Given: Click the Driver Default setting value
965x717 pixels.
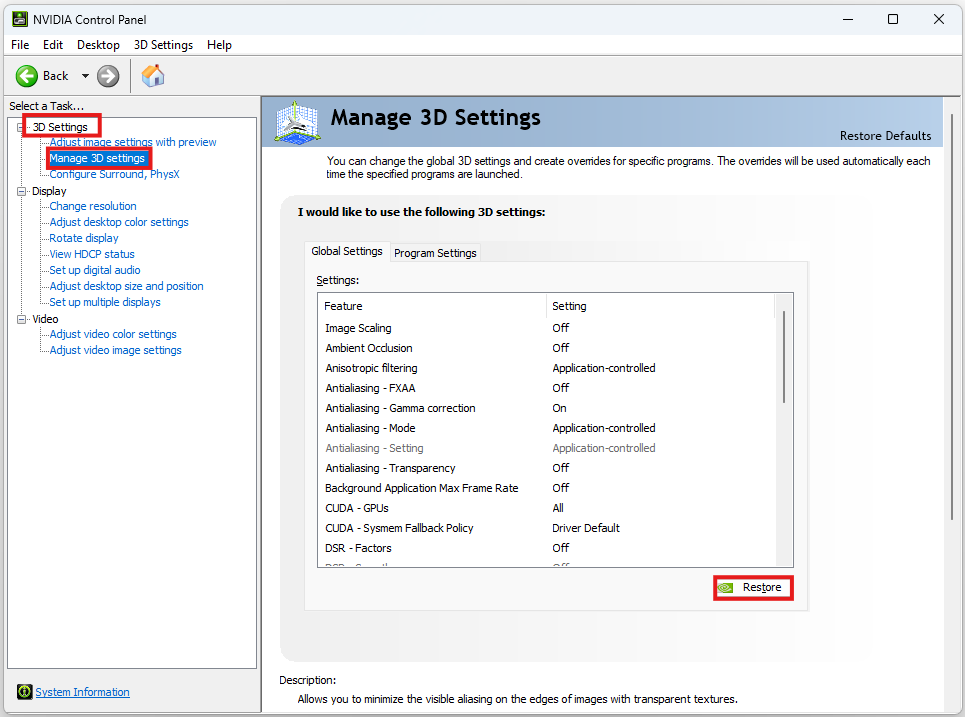Looking at the screenshot, I should 586,528.
